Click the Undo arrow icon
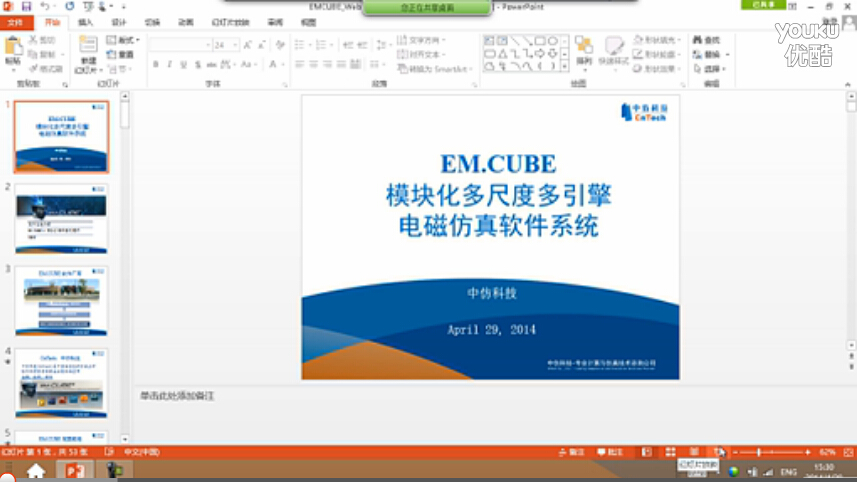 click(44, 7)
